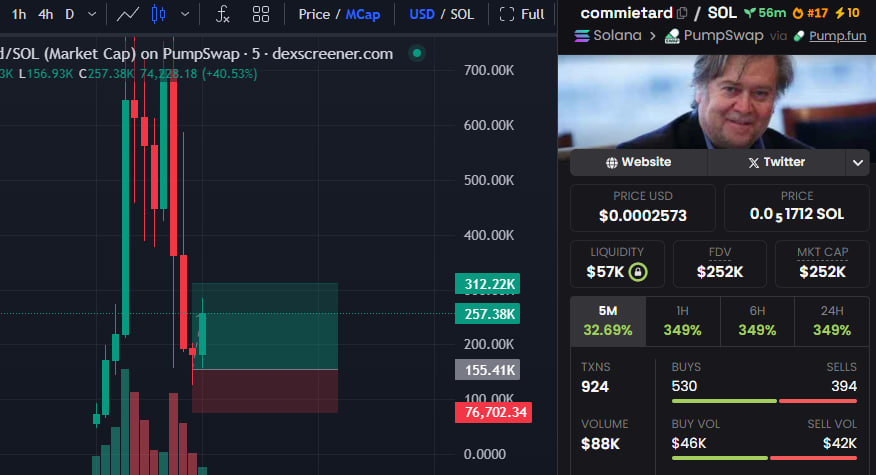Viewport: 876px width, 475px height.
Task: Click the #17 trending fire icon
Action: pyautogui.click(x=798, y=13)
